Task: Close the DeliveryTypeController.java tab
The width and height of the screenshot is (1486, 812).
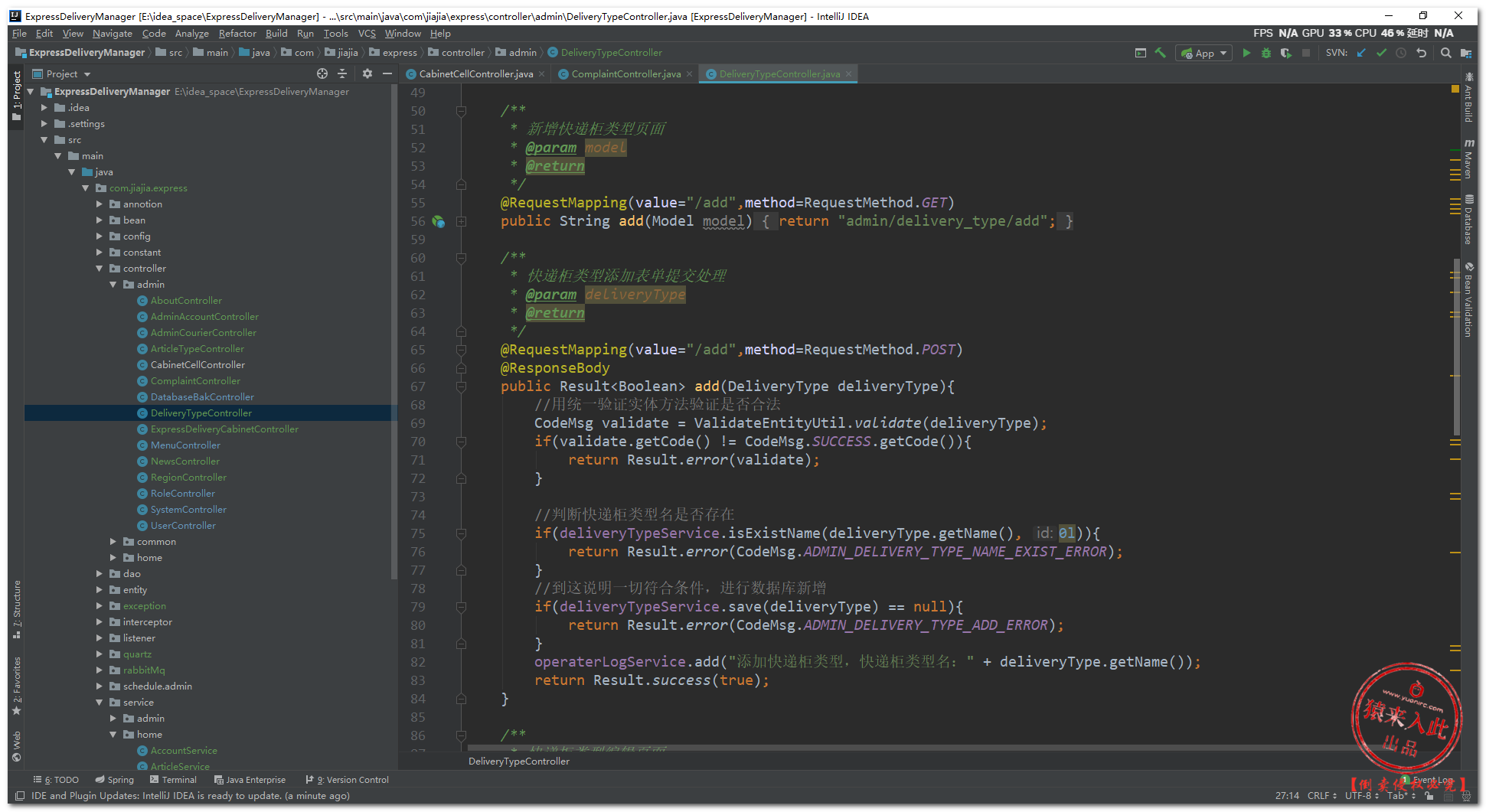Action: point(849,74)
